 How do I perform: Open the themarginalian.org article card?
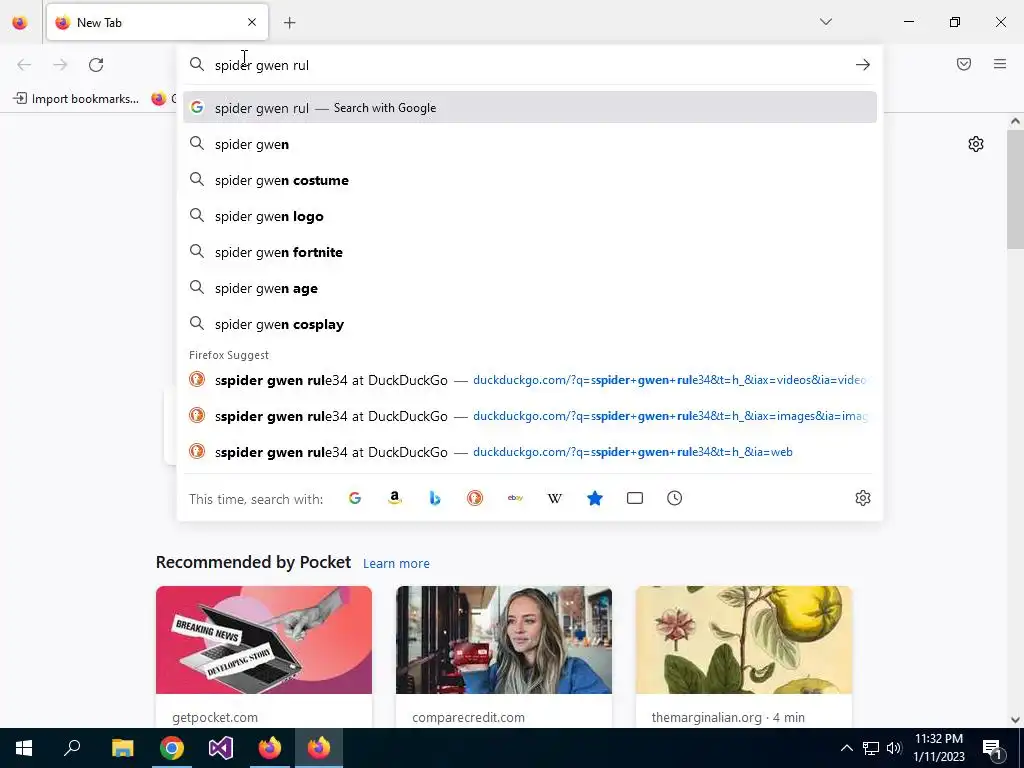pos(744,657)
